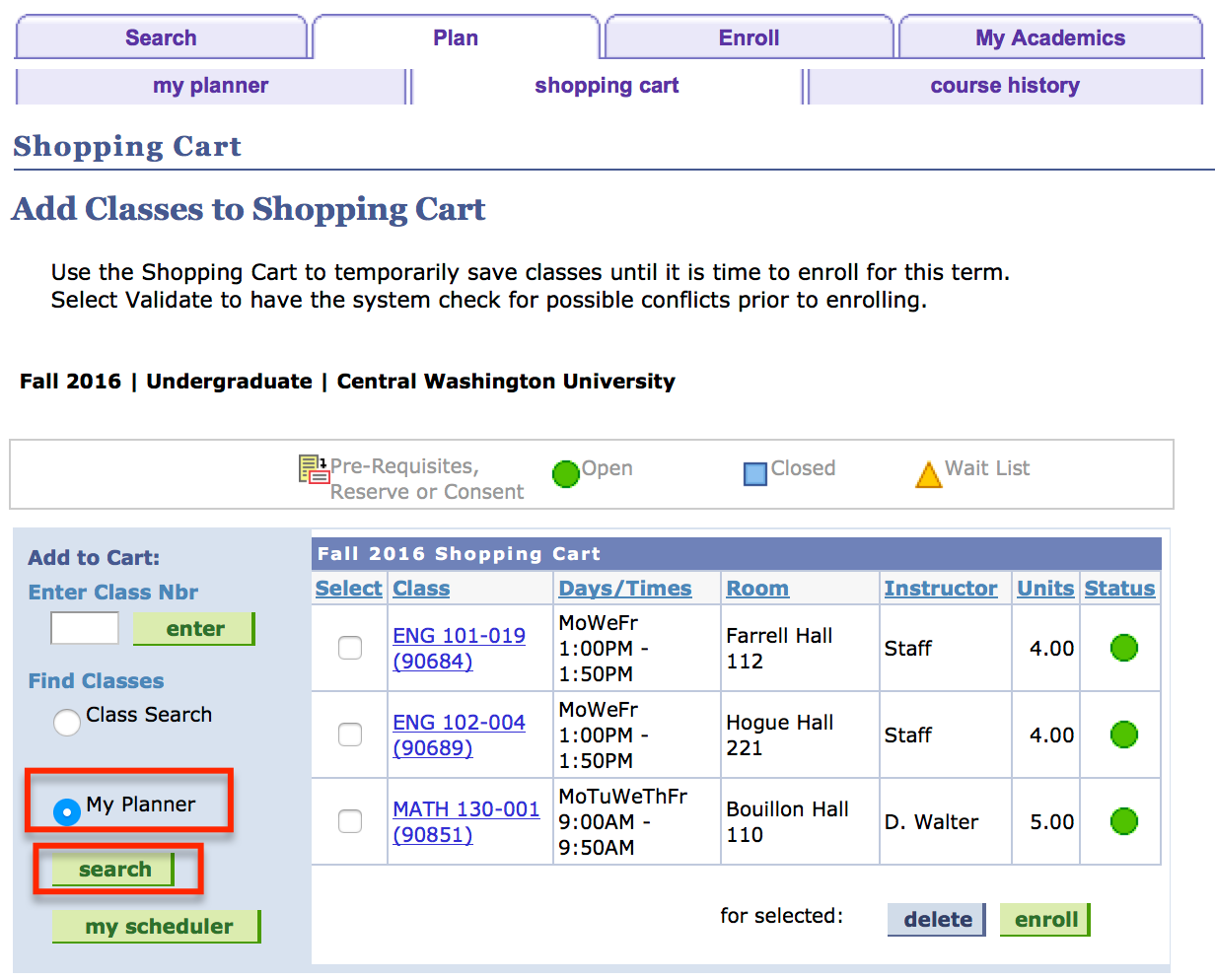
Task: Check the box for ENG 101-019
Action: tap(350, 648)
